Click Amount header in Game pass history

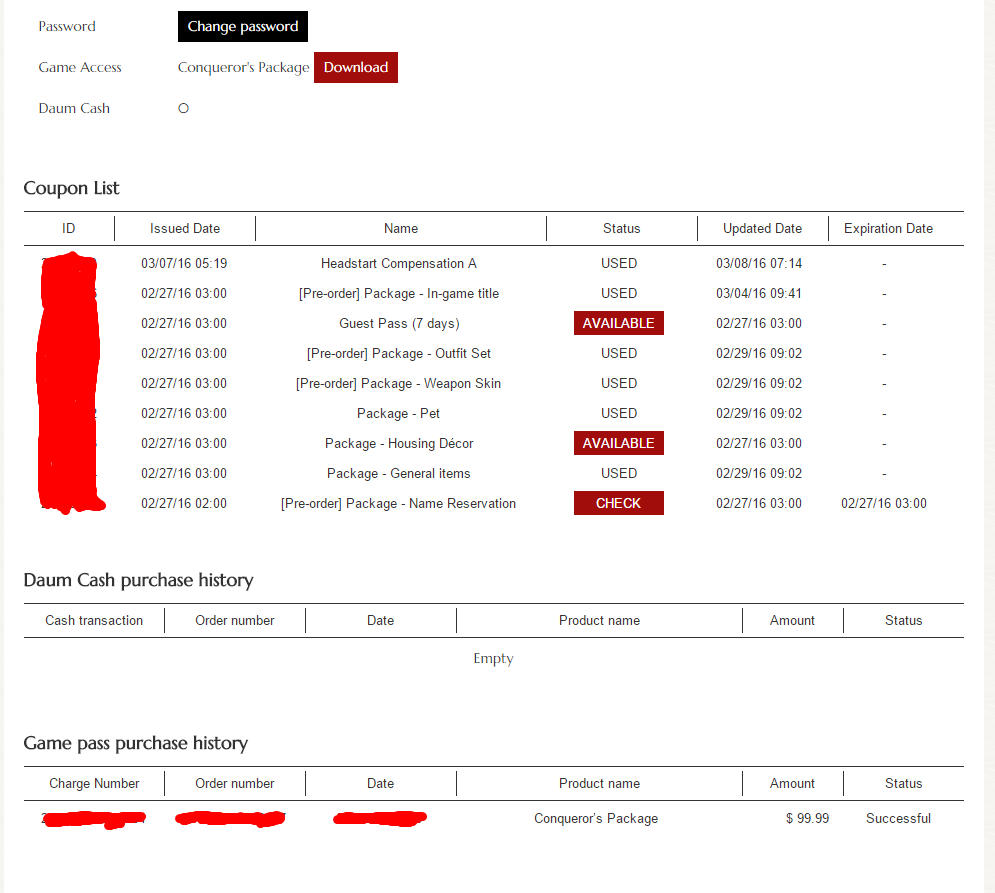pos(792,784)
